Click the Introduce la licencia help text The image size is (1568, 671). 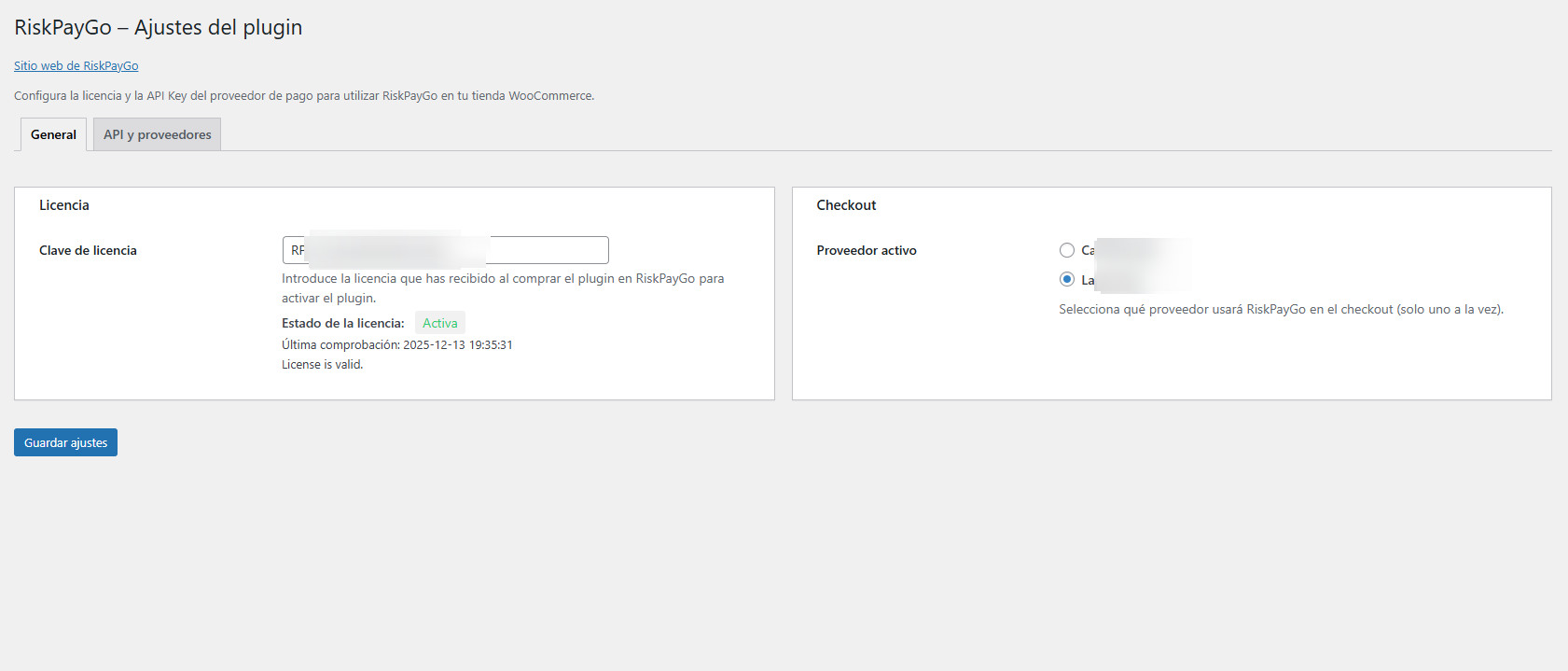tap(502, 279)
